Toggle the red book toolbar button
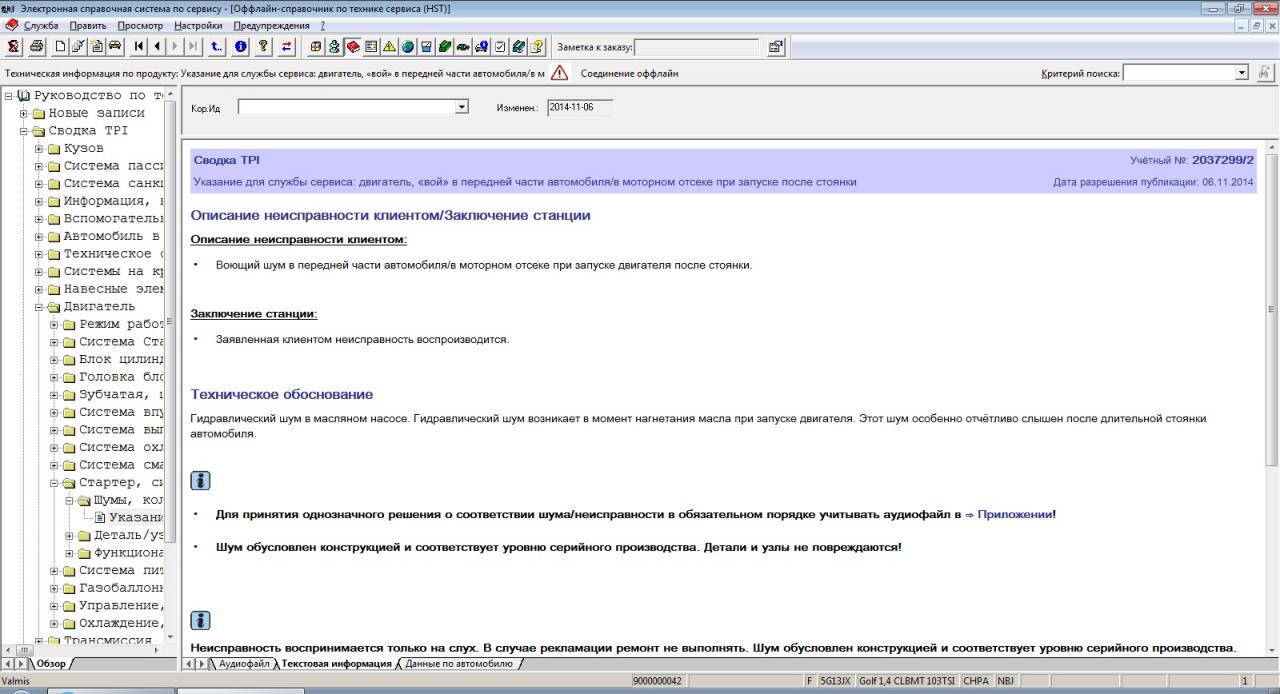This screenshot has width=1280, height=694. coord(353,47)
